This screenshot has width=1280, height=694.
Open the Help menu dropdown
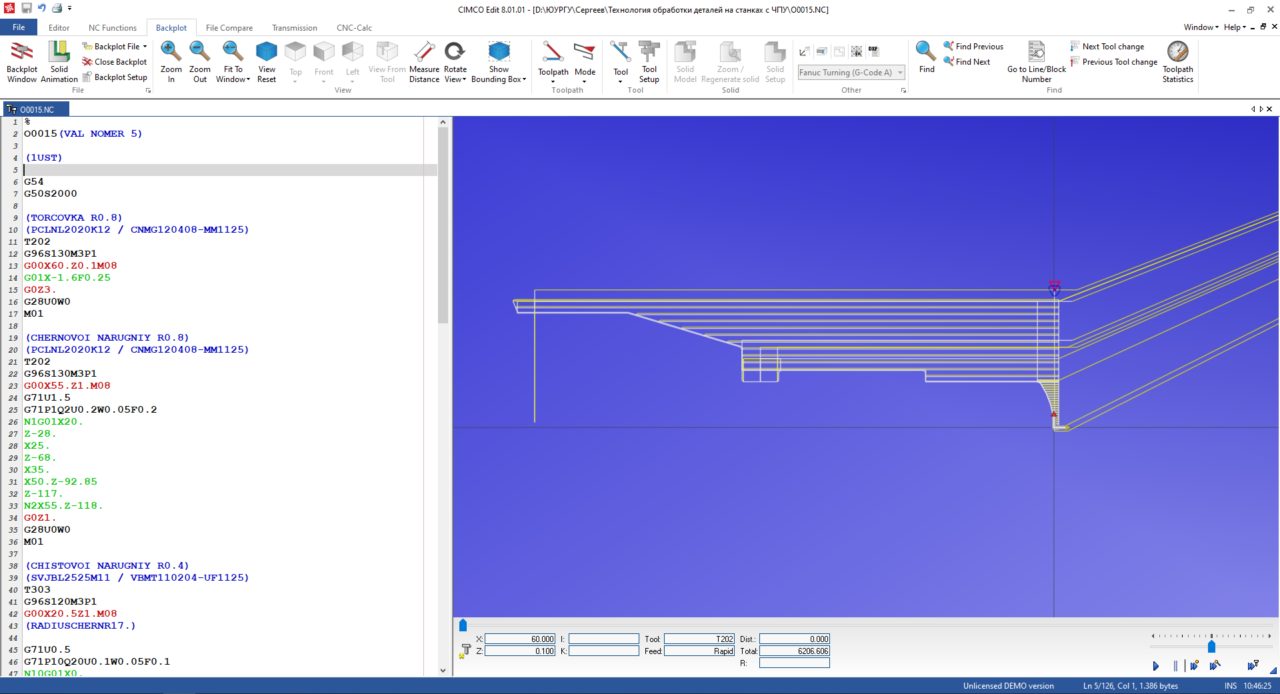[1236, 27]
